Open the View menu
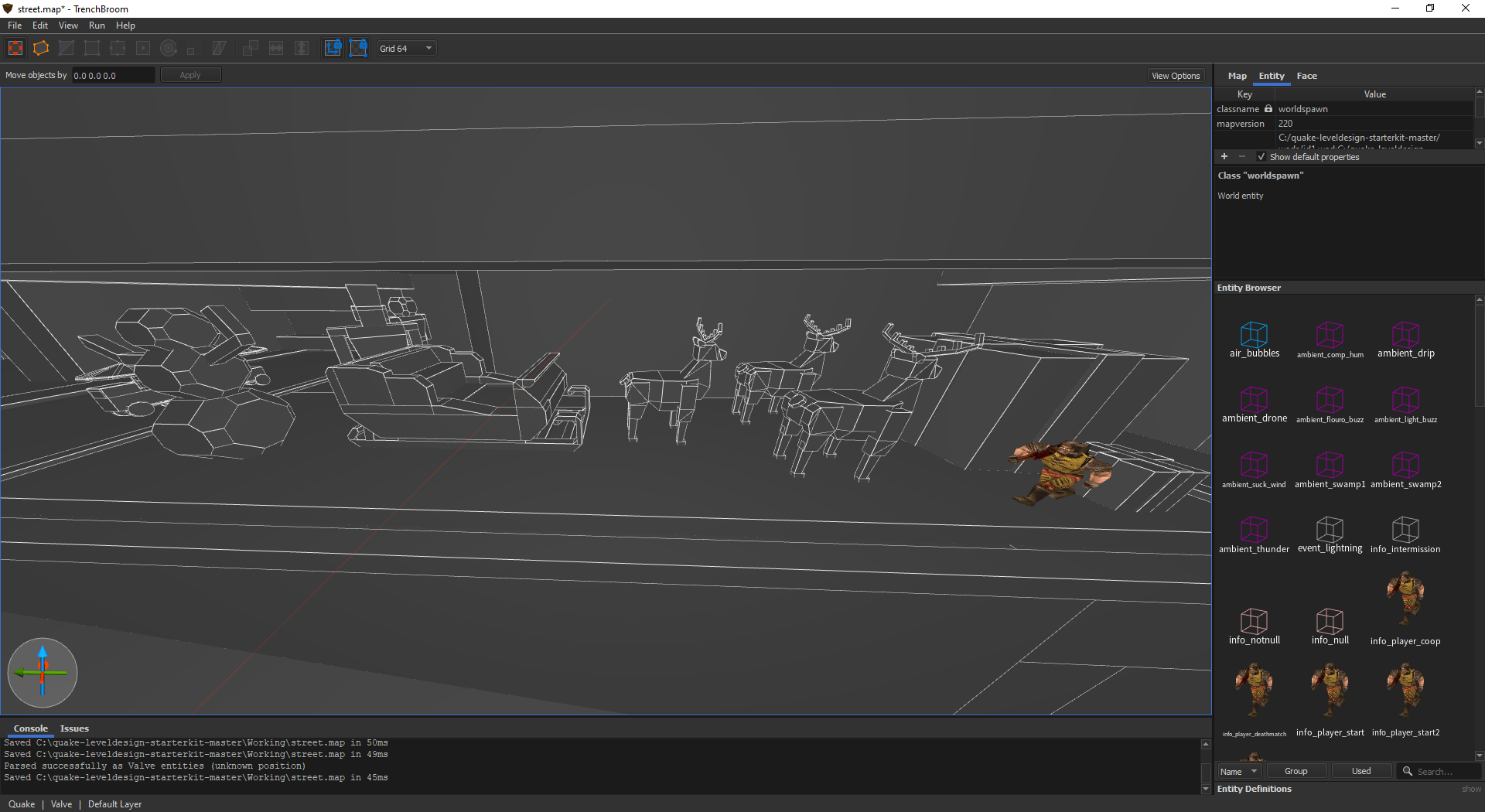The height and width of the screenshot is (812, 1485). click(68, 26)
